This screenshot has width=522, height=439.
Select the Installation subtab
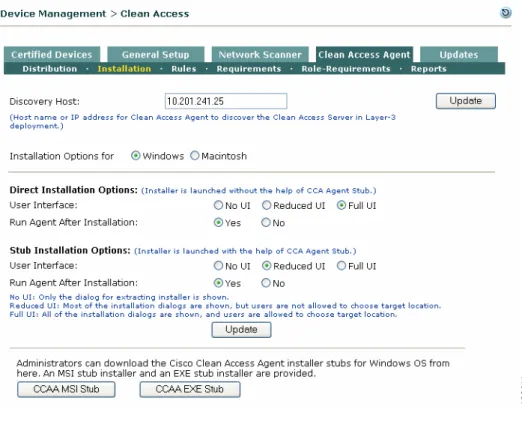(124, 69)
